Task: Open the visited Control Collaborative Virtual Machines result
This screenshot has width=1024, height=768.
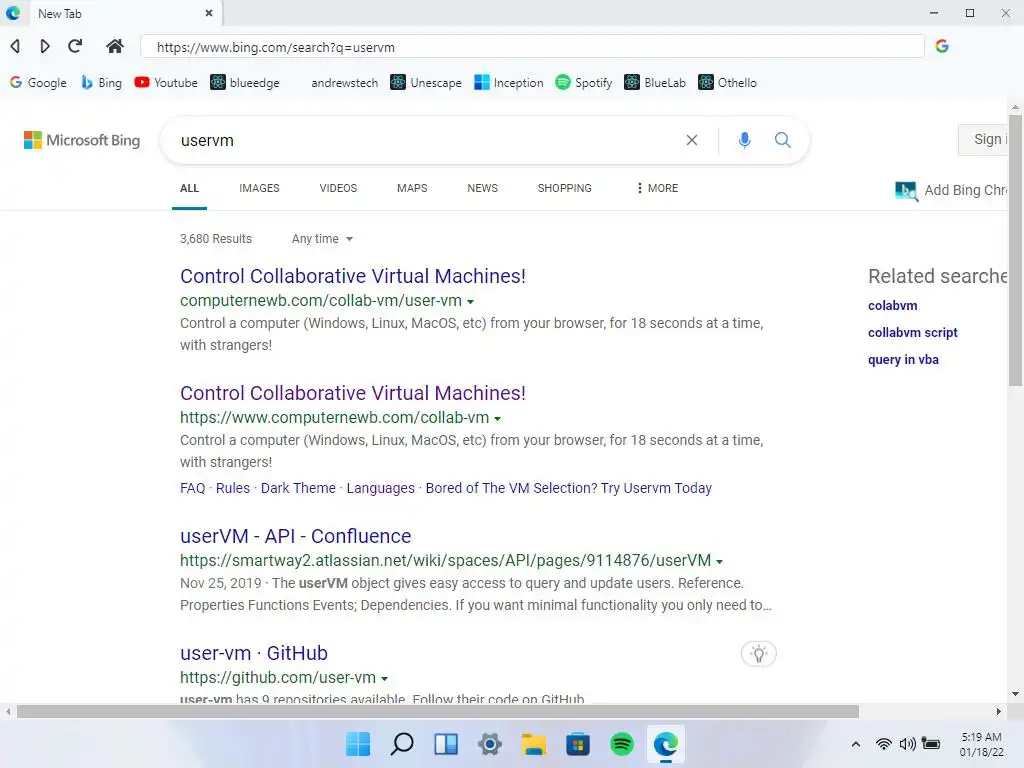Action: coord(353,393)
